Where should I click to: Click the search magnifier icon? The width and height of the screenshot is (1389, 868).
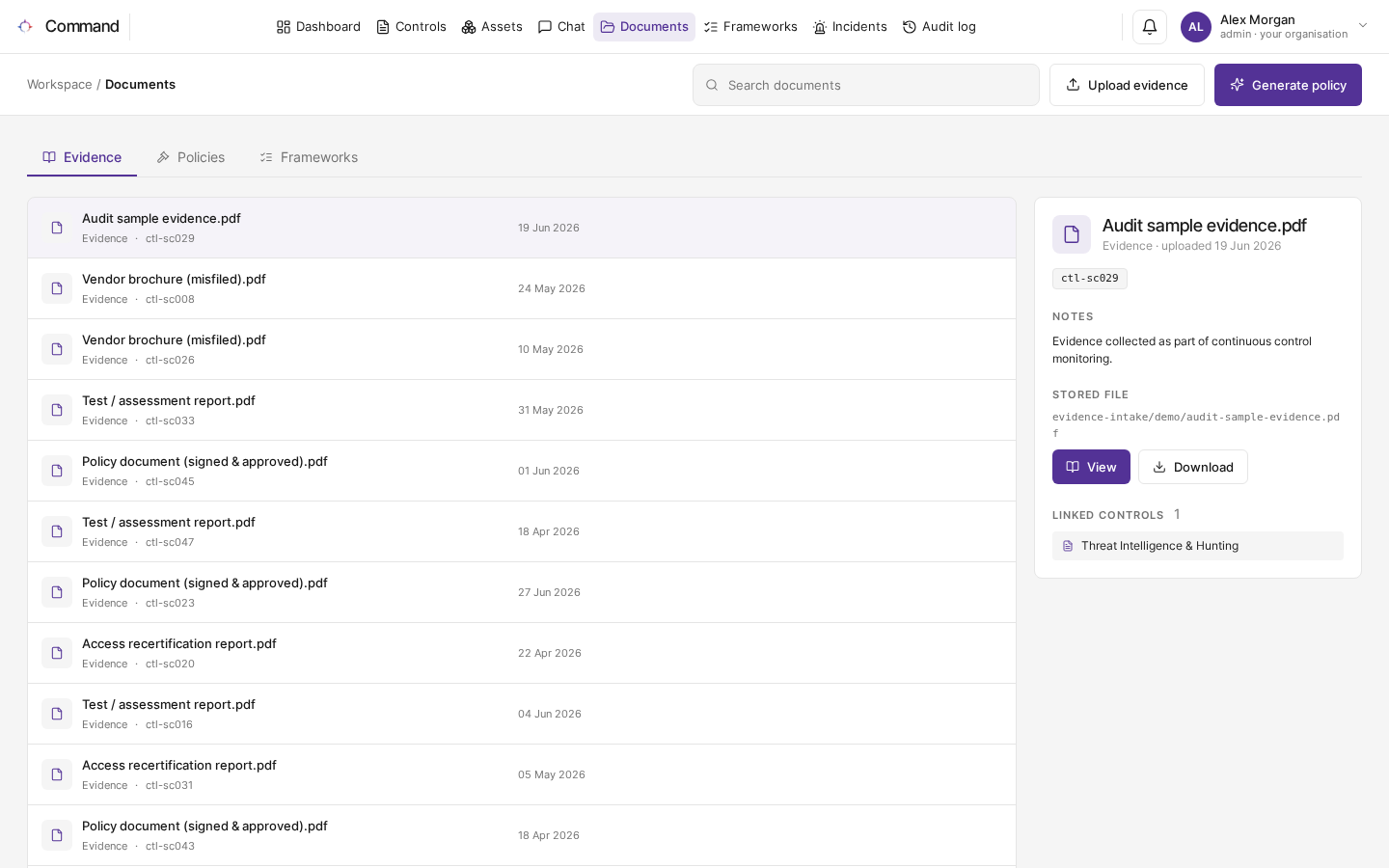712,85
